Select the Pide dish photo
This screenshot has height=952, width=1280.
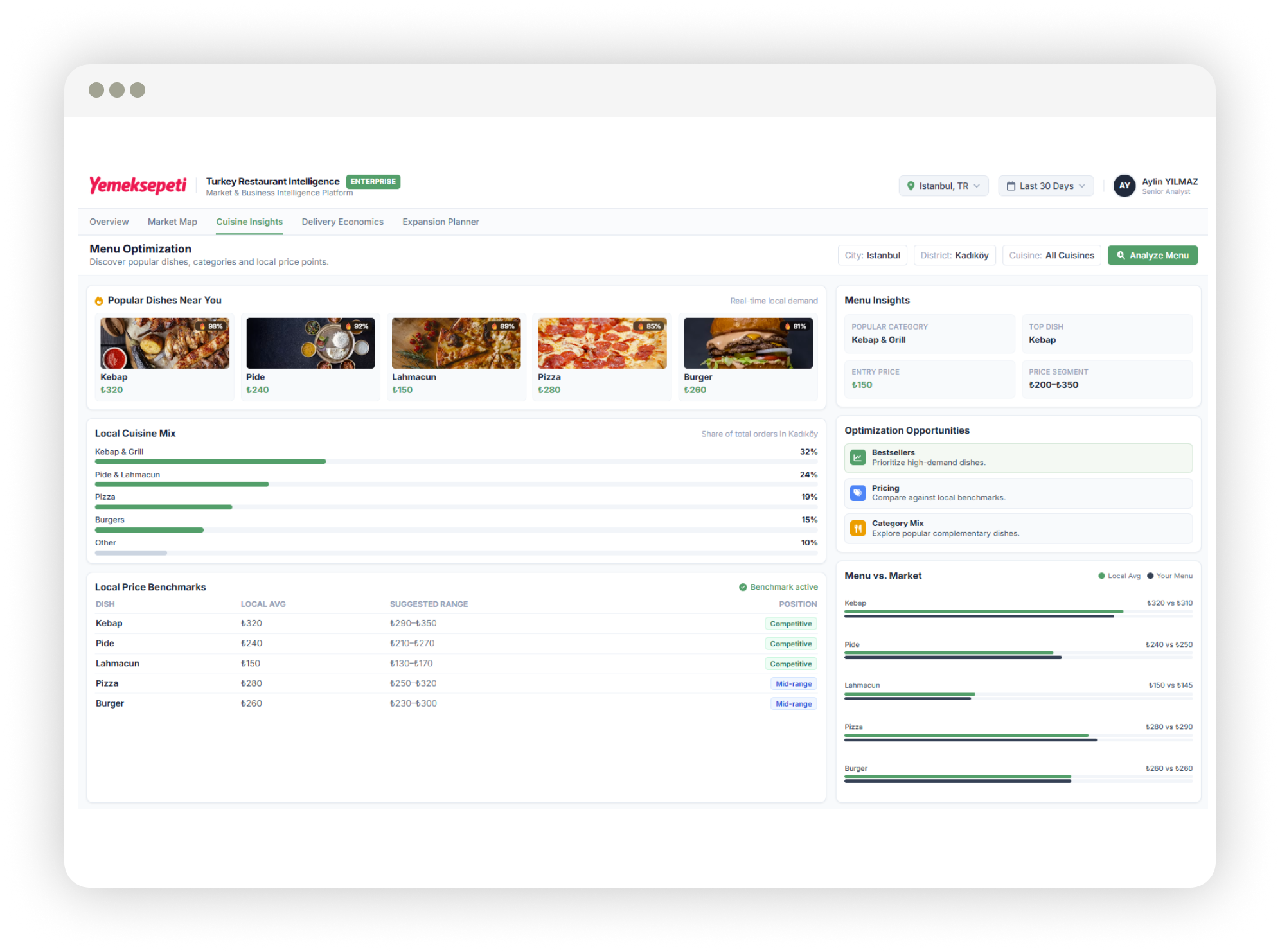click(x=310, y=343)
